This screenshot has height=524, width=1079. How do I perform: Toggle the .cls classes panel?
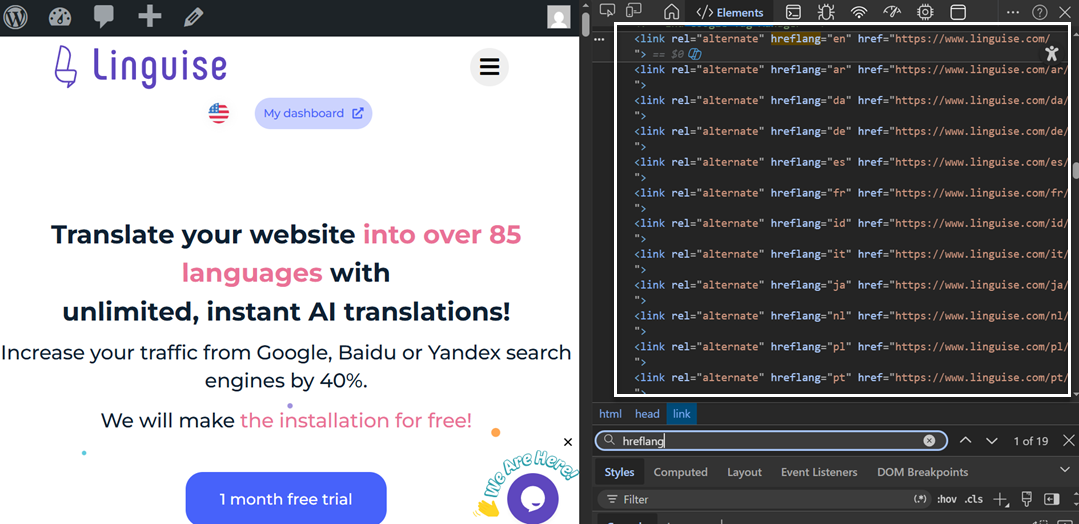(x=973, y=499)
